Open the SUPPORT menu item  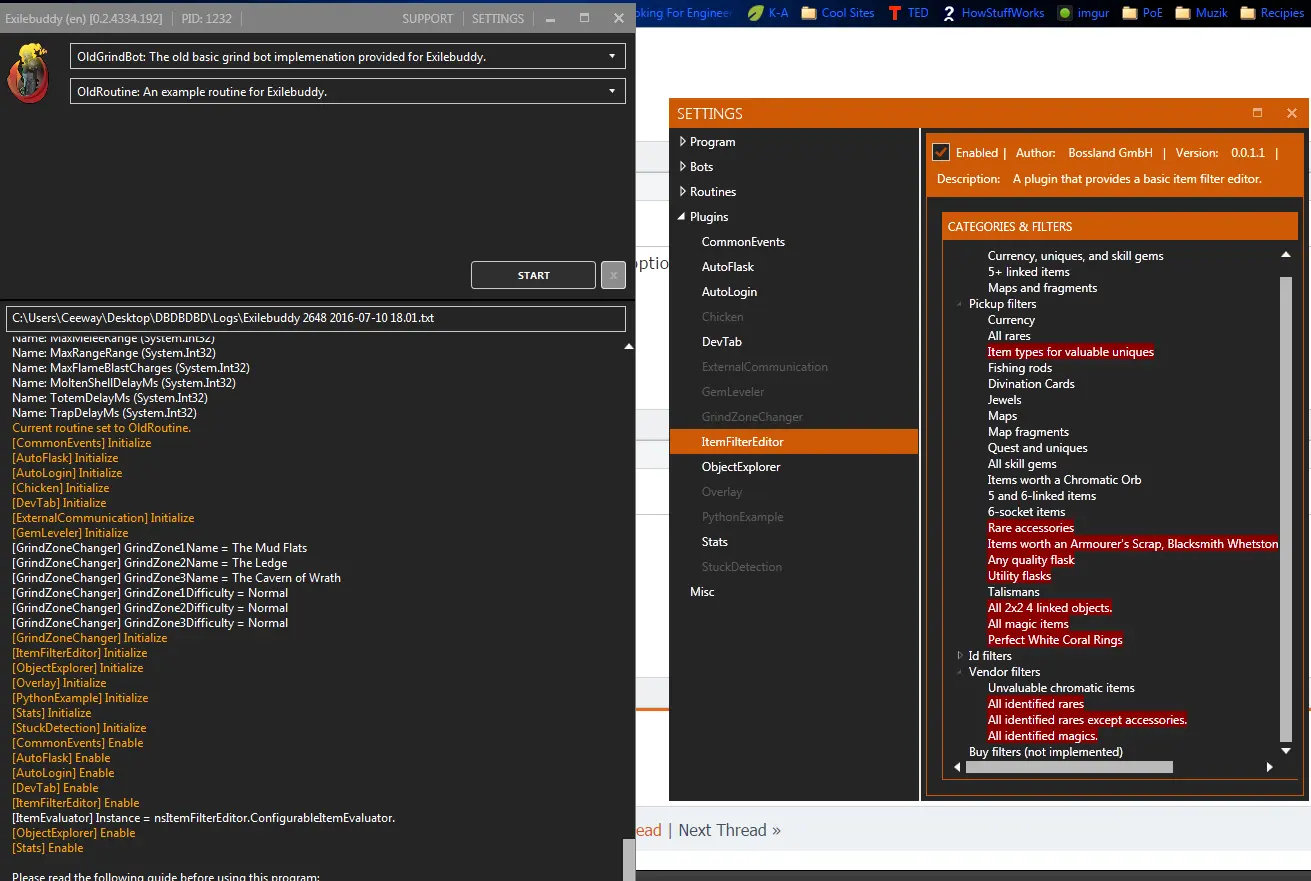click(x=427, y=19)
